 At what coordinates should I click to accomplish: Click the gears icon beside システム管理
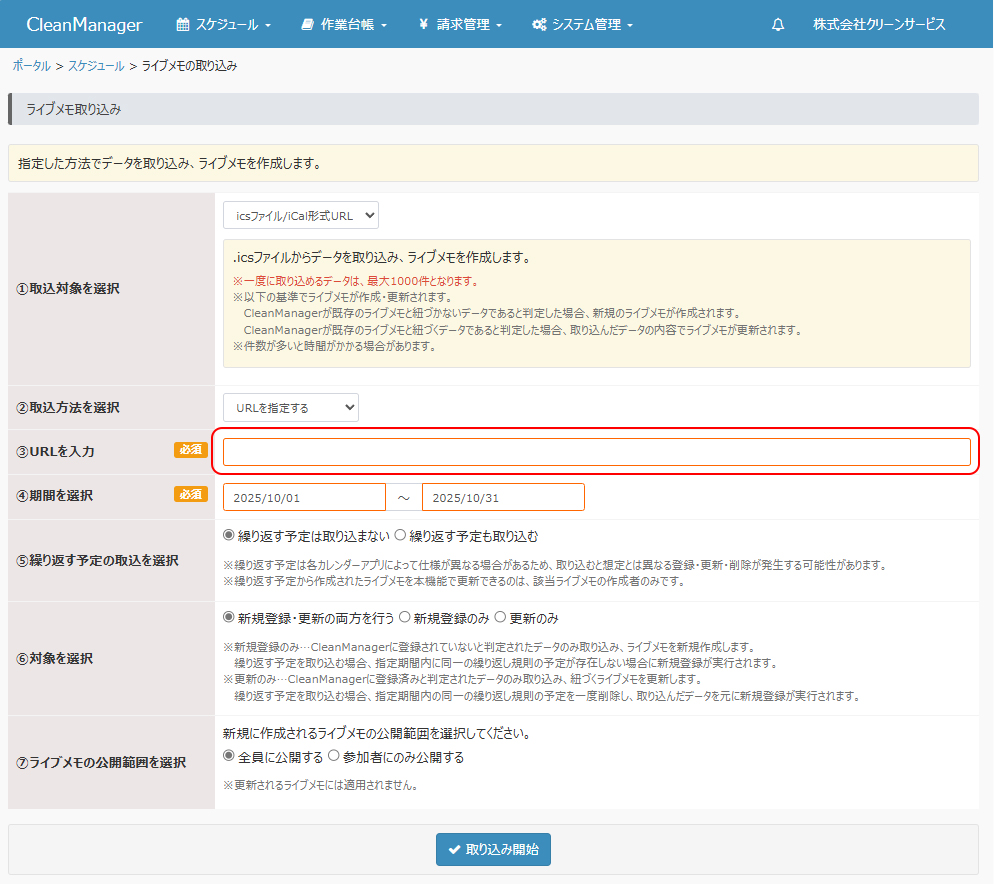tap(539, 25)
